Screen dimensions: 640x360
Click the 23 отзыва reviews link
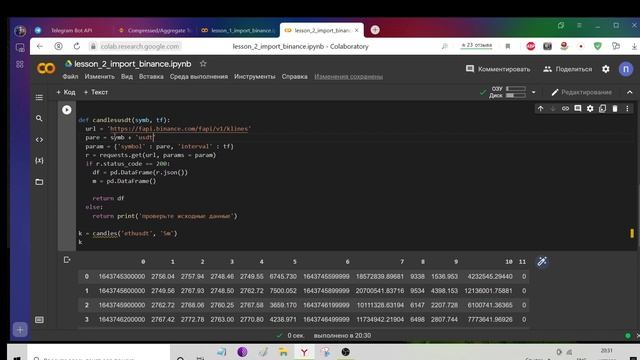pyautogui.click(x=476, y=45)
